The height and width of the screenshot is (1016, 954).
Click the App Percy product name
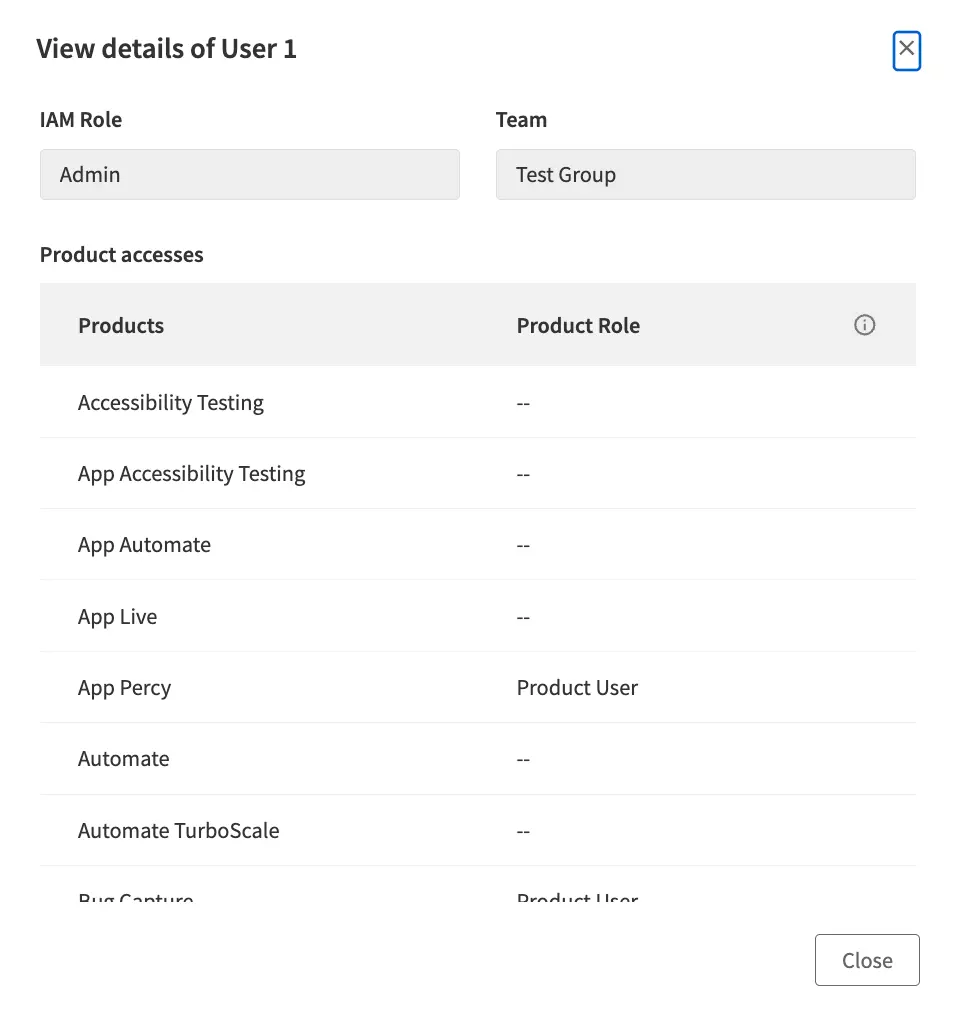pyautogui.click(x=124, y=688)
